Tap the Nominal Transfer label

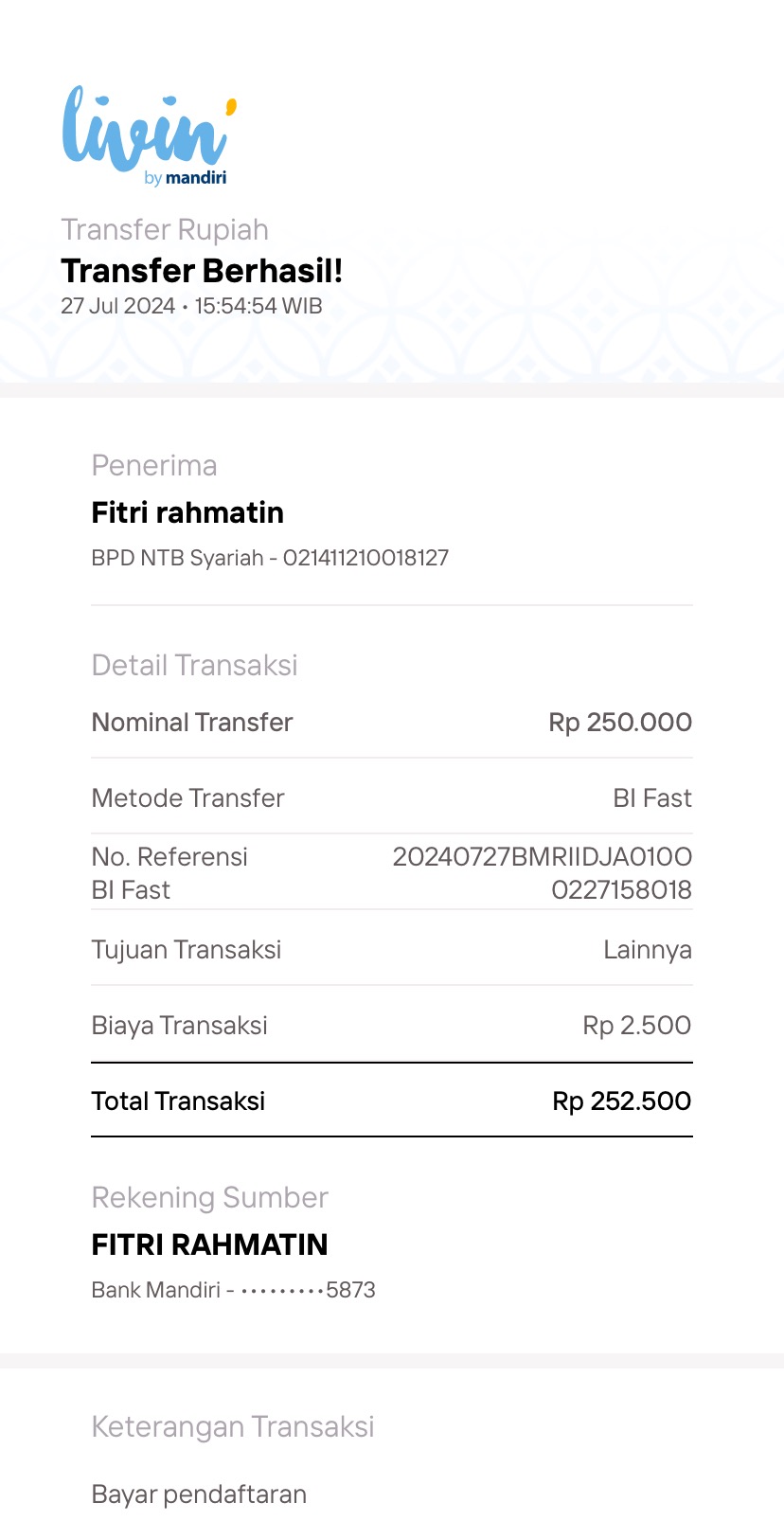pos(192,723)
